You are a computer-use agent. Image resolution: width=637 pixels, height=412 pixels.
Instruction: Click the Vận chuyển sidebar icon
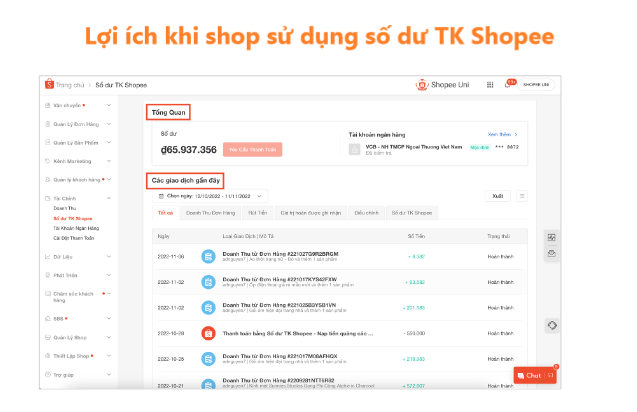click(48, 105)
